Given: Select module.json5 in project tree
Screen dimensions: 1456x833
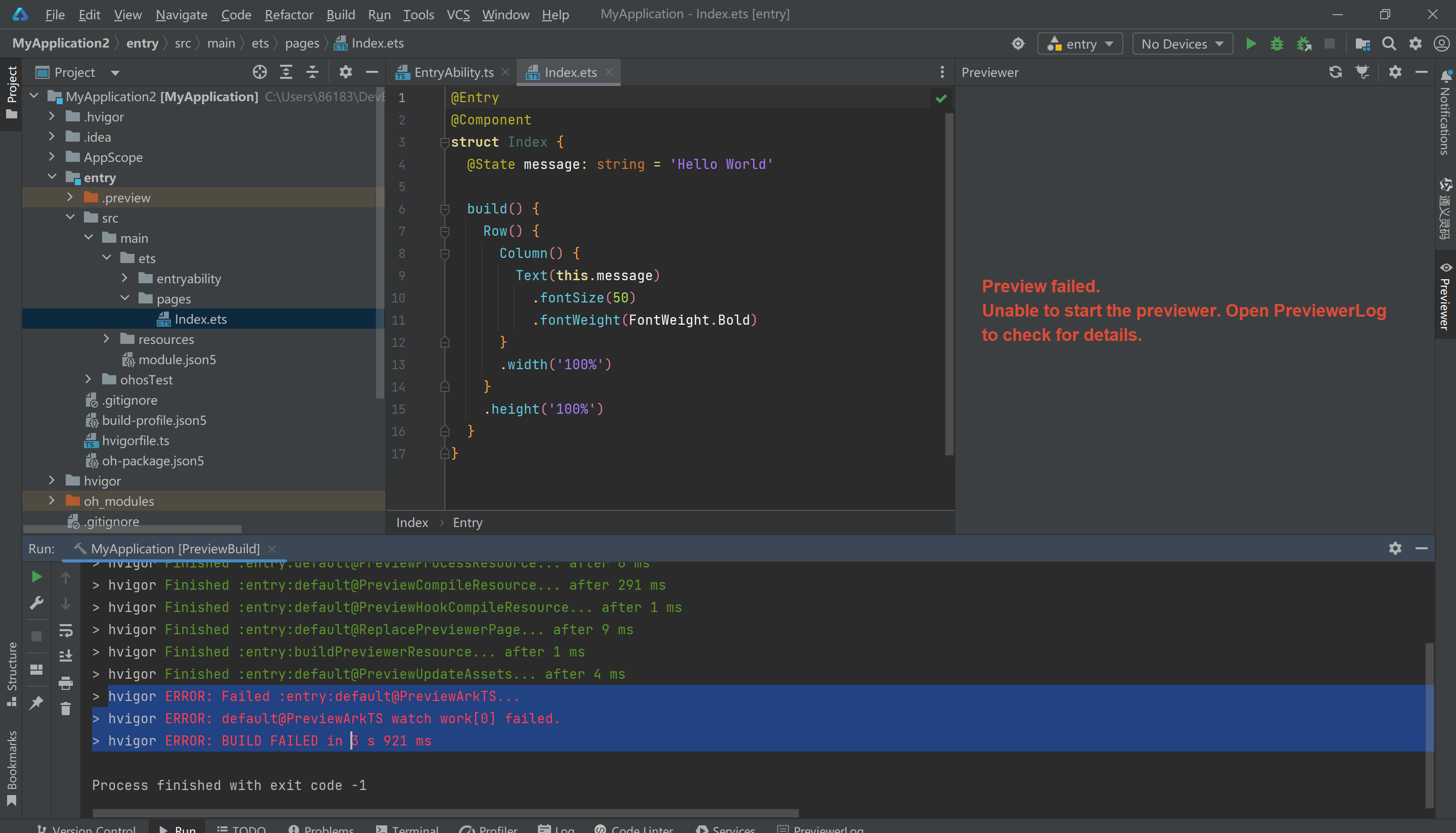Looking at the screenshot, I should (x=177, y=359).
